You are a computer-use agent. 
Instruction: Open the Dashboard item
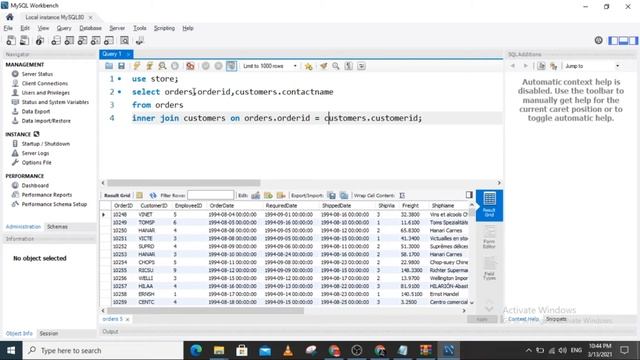[35, 185]
